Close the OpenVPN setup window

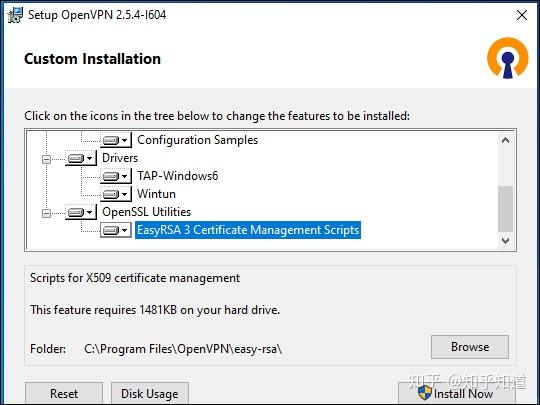pos(522,15)
